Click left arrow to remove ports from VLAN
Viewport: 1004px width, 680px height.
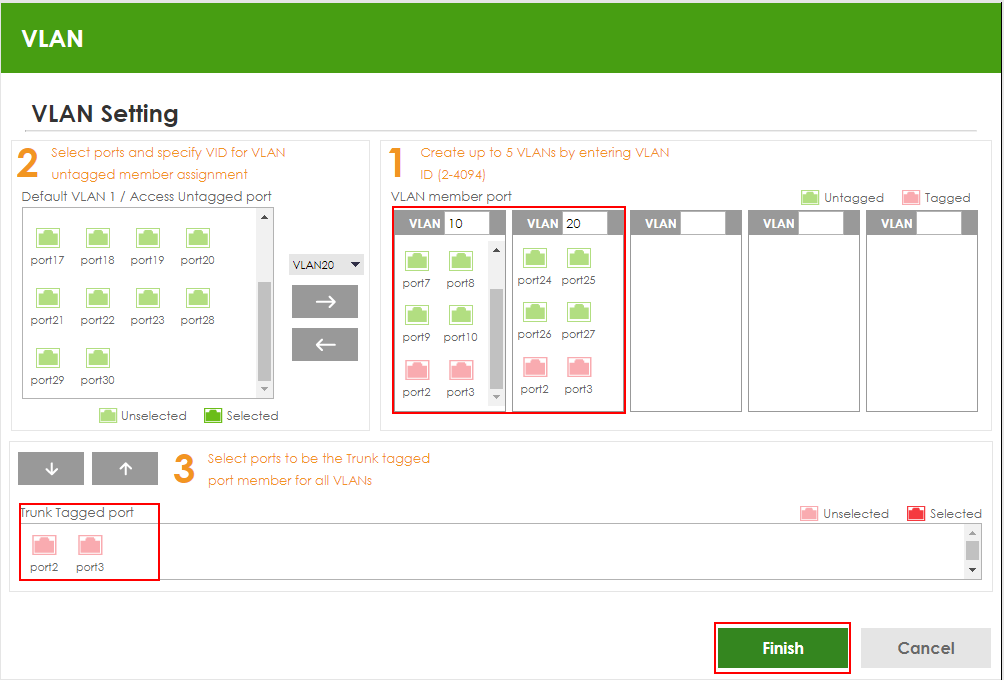[x=324, y=345]
